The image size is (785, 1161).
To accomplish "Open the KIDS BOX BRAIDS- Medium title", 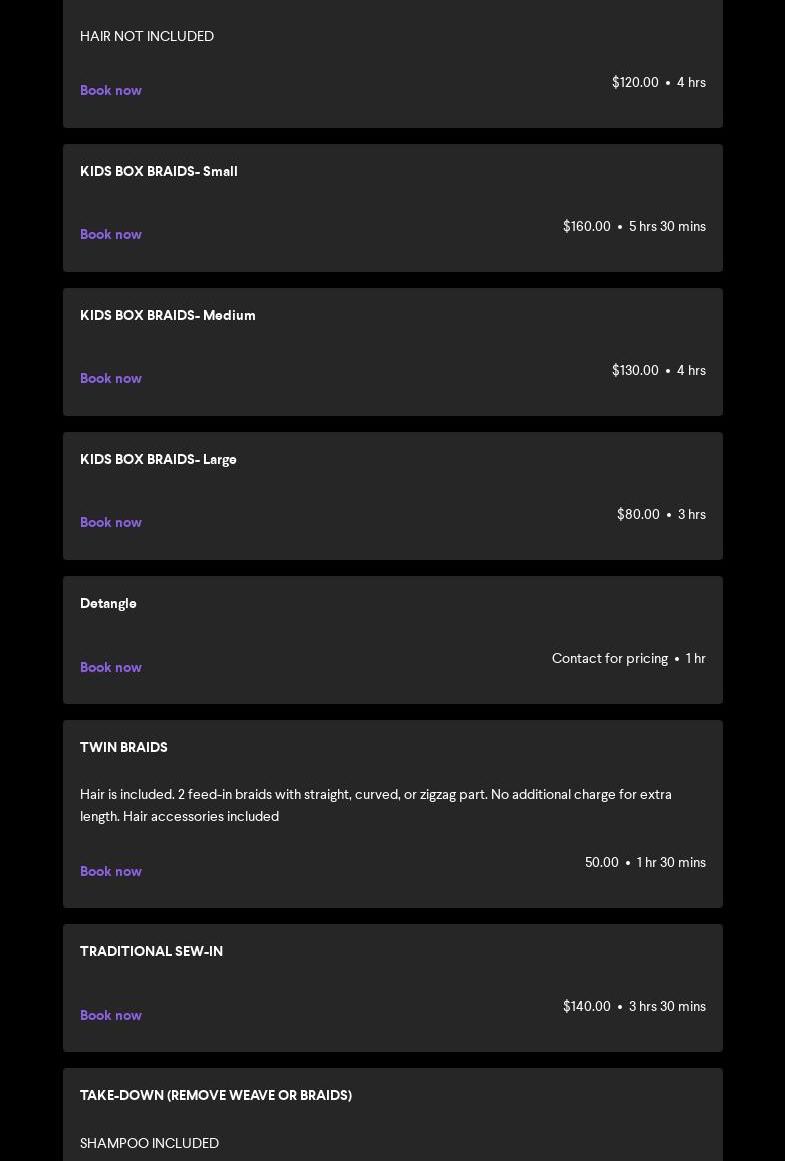I will 167,315.
